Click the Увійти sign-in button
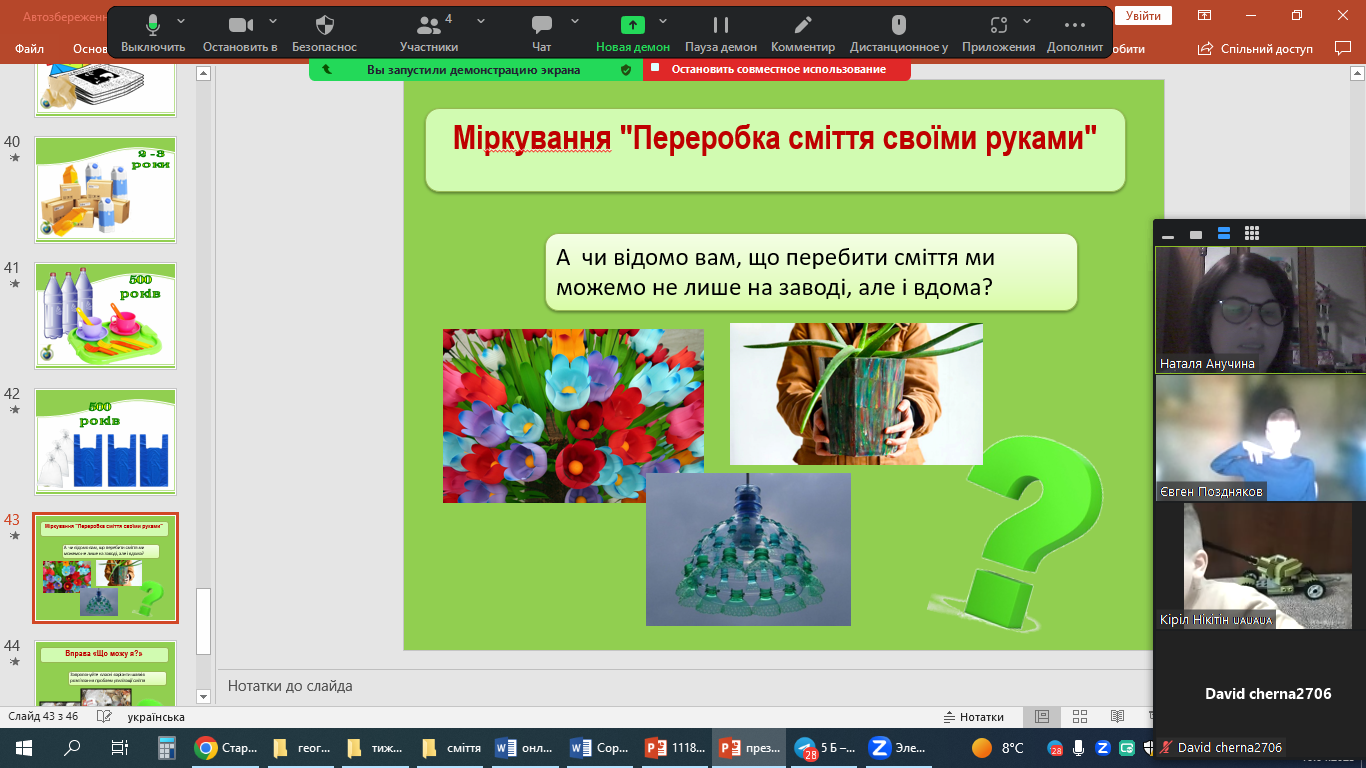The image size is (1366, 768). (x=1143, y=16)
